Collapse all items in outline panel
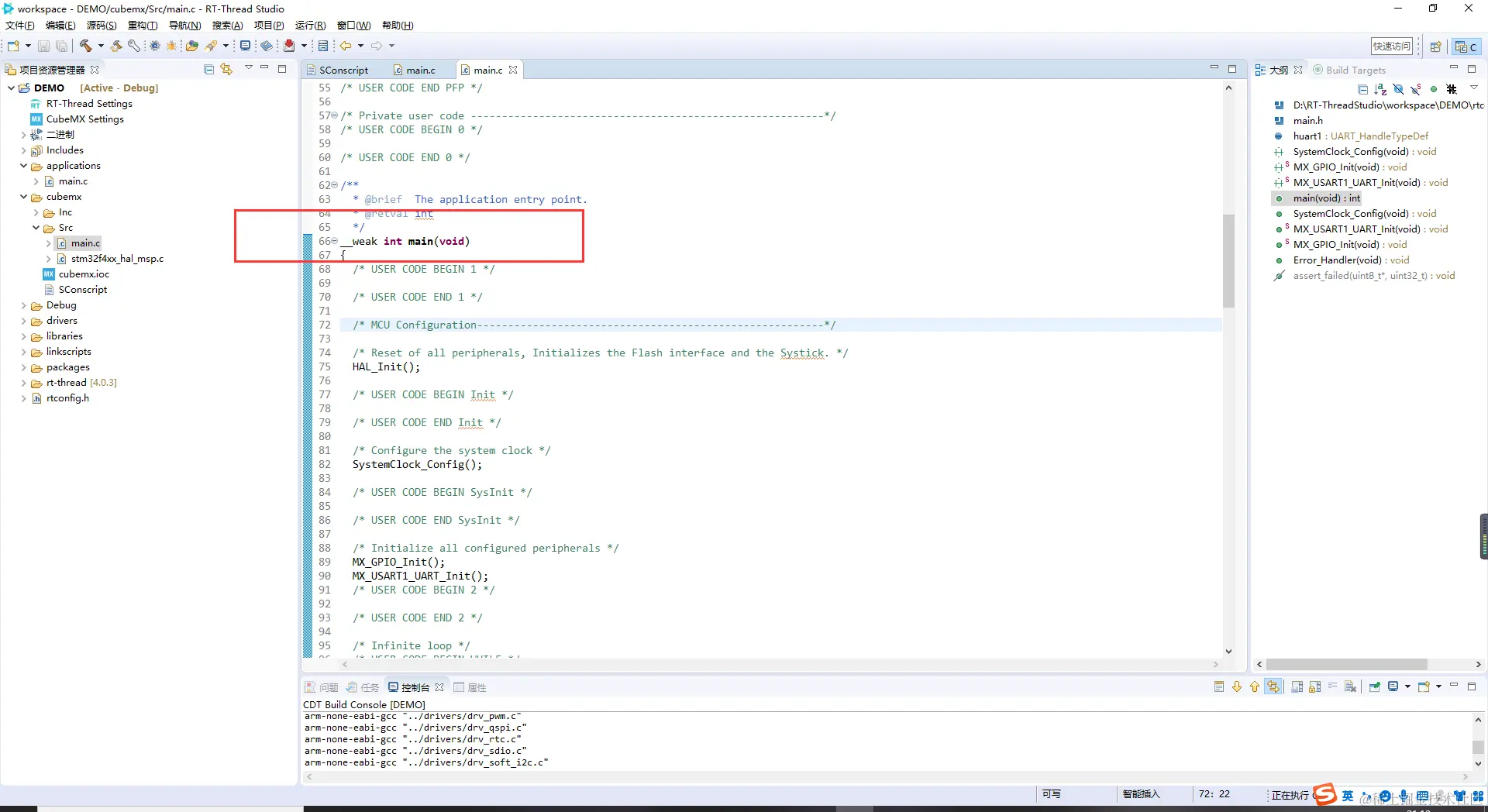Viewport: 1488px width, 812px height. pyautogui.click(x=1362, y=89)
